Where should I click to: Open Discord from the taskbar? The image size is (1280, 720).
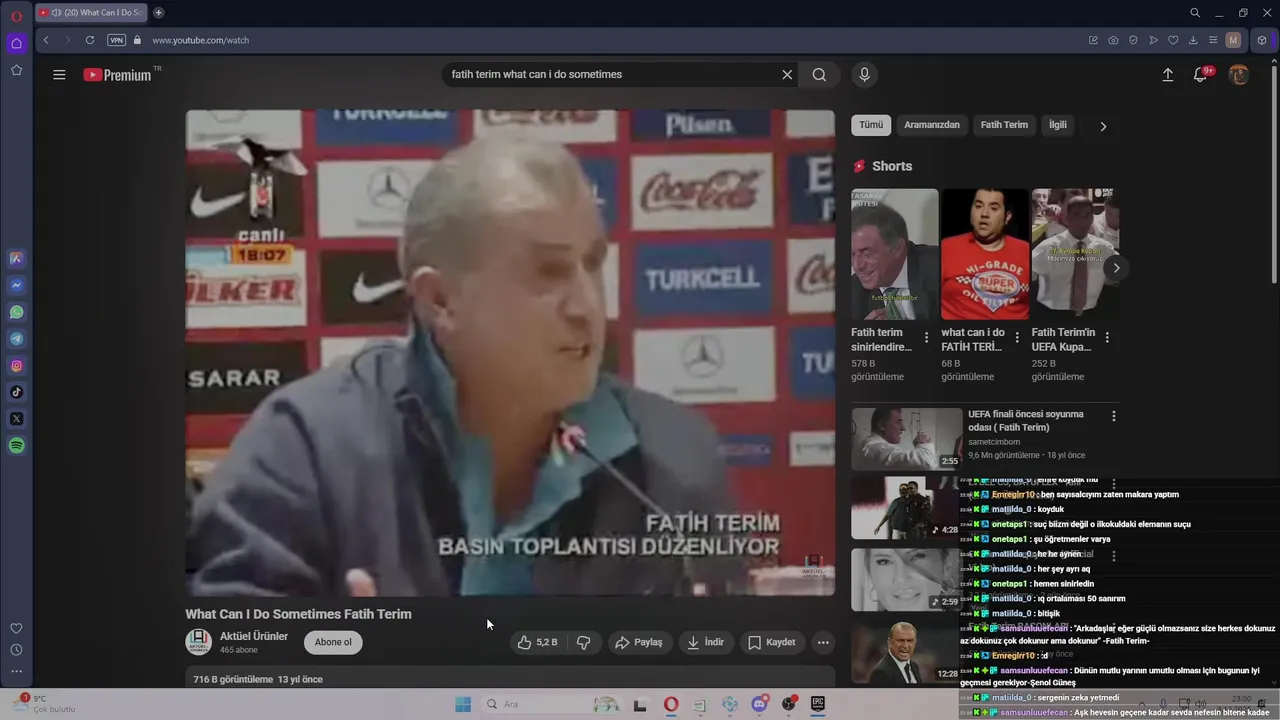[x=759, y=704]
